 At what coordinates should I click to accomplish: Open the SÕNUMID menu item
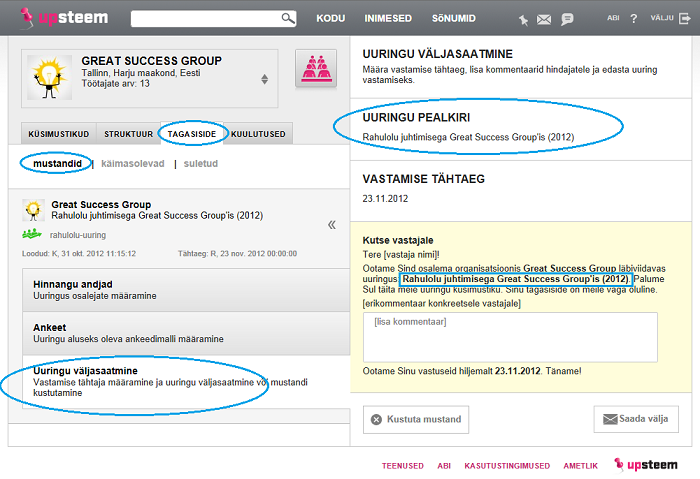(x=454, y=18)
